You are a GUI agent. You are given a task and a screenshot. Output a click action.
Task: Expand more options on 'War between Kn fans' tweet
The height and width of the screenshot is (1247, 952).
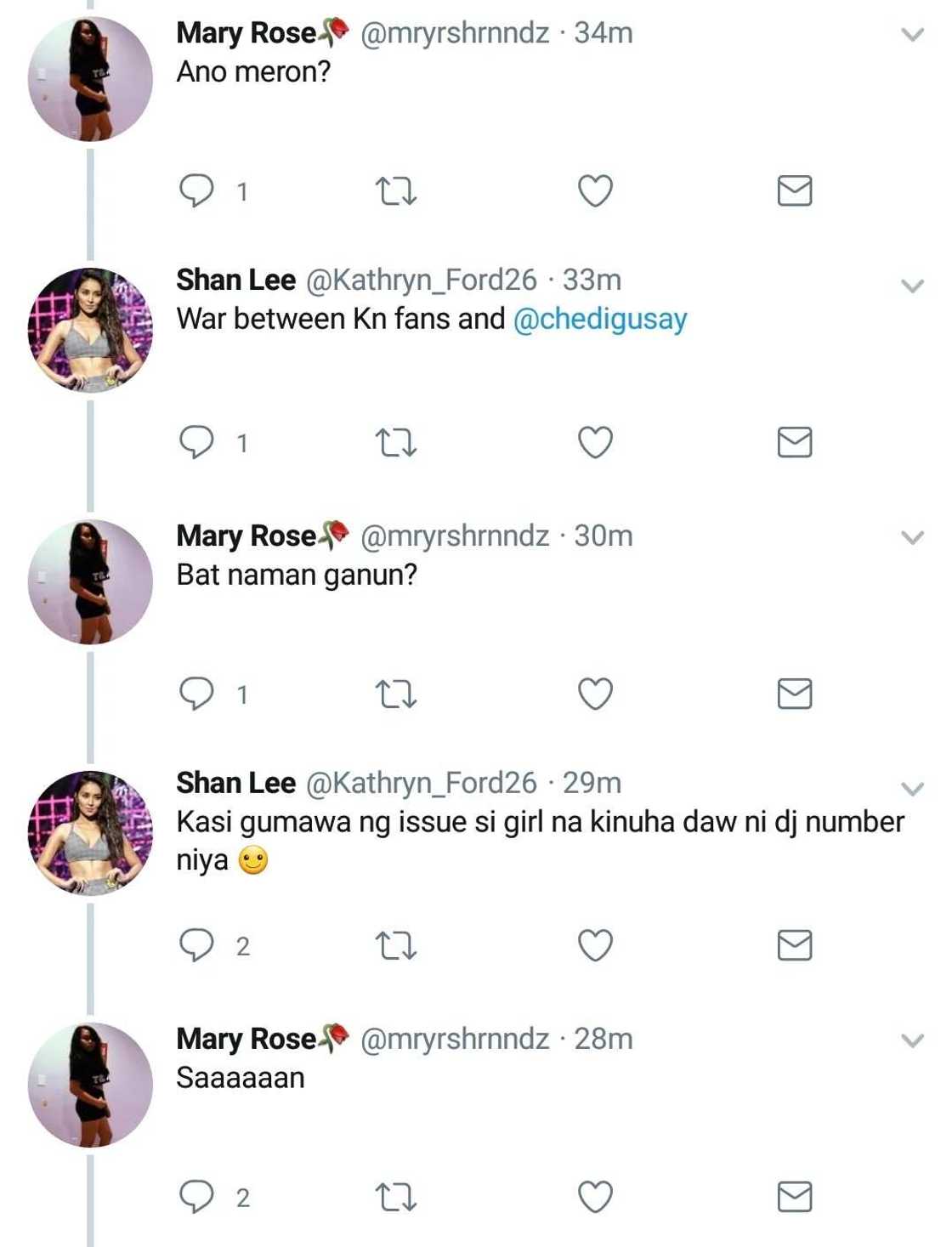[912, 286]
